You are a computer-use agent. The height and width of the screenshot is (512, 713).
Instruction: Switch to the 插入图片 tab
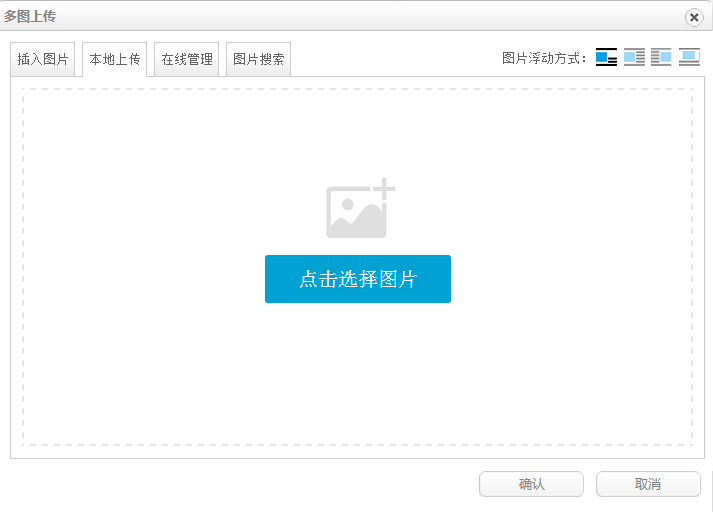[43, 59]
